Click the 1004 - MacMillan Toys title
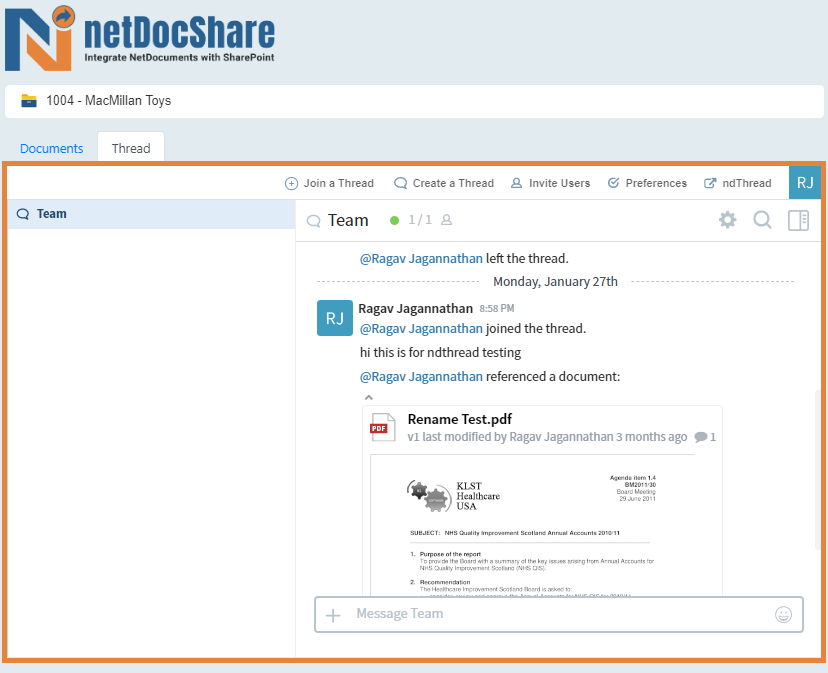Image resolution: width=828 pixels, height=673 pixels. (109, 100)
